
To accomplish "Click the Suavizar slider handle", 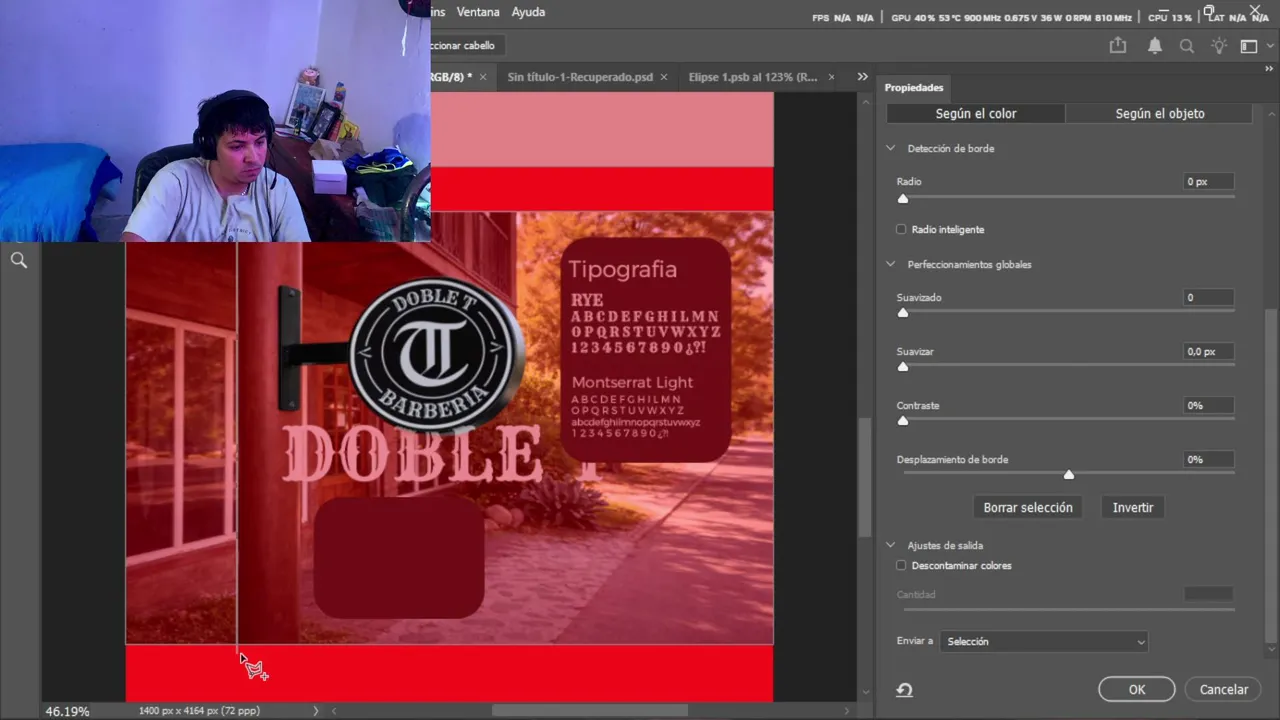I will pos(903,367).
